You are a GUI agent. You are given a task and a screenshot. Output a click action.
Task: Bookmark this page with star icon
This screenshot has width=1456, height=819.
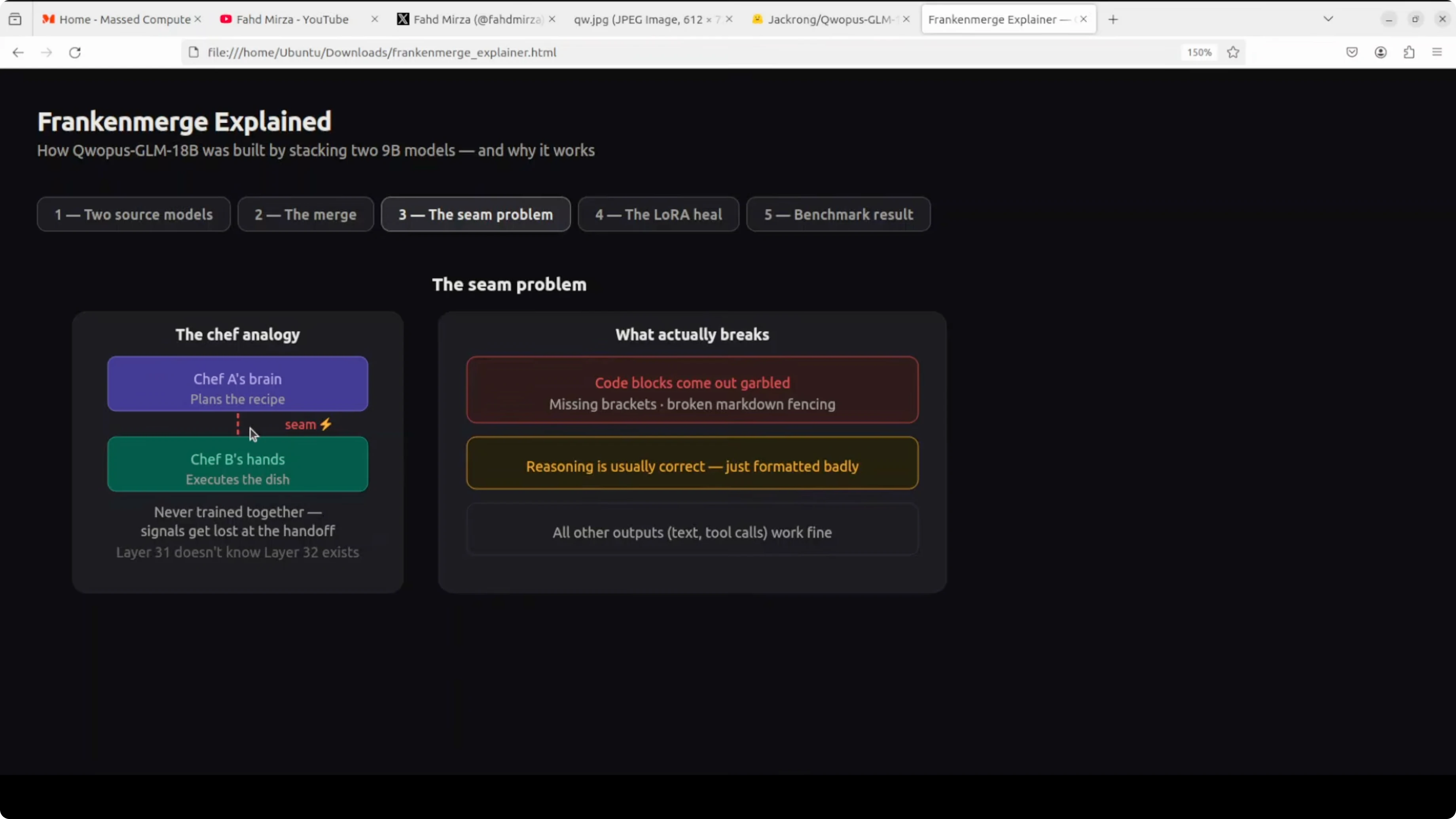pyautogui.click(x=1233, y=53)
